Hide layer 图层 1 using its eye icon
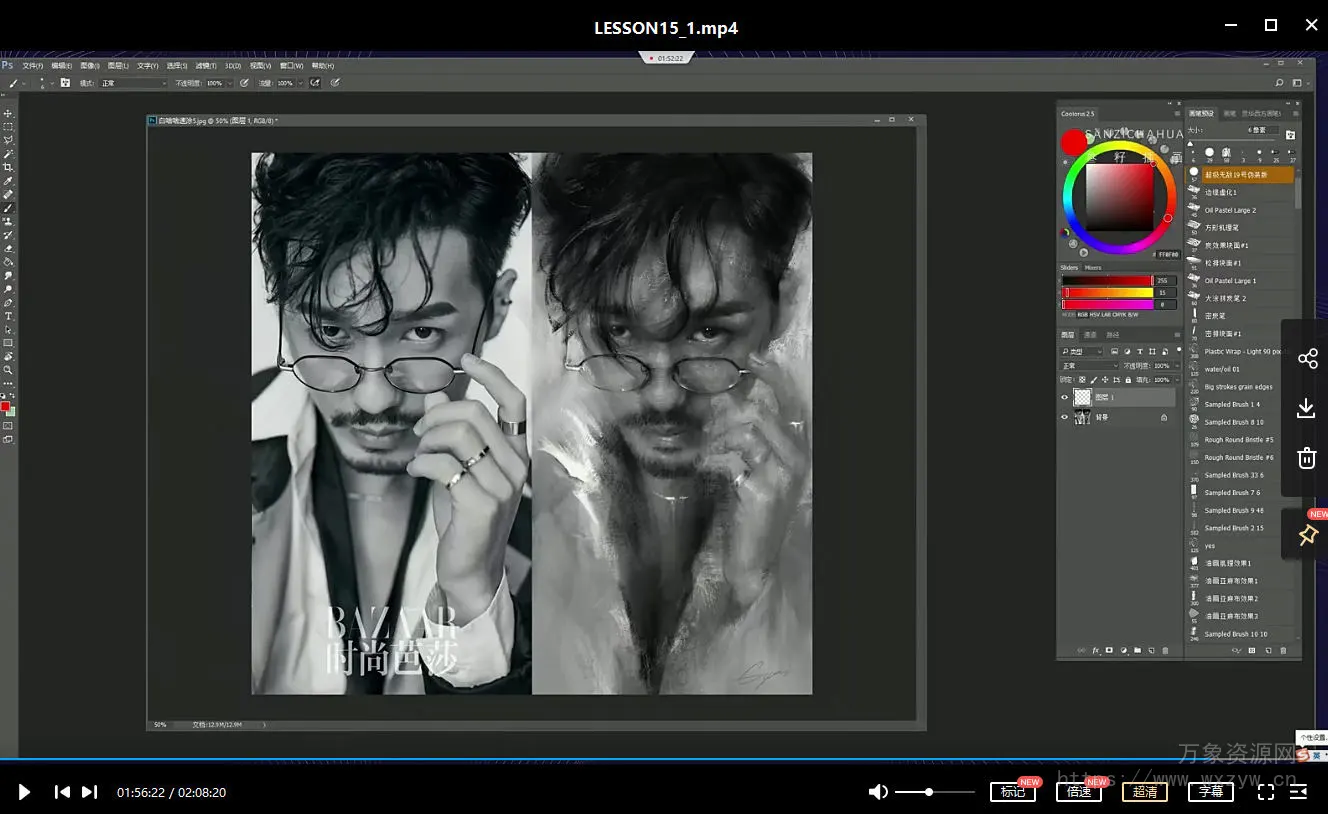1328x814 pixels. click(1064, 397)
